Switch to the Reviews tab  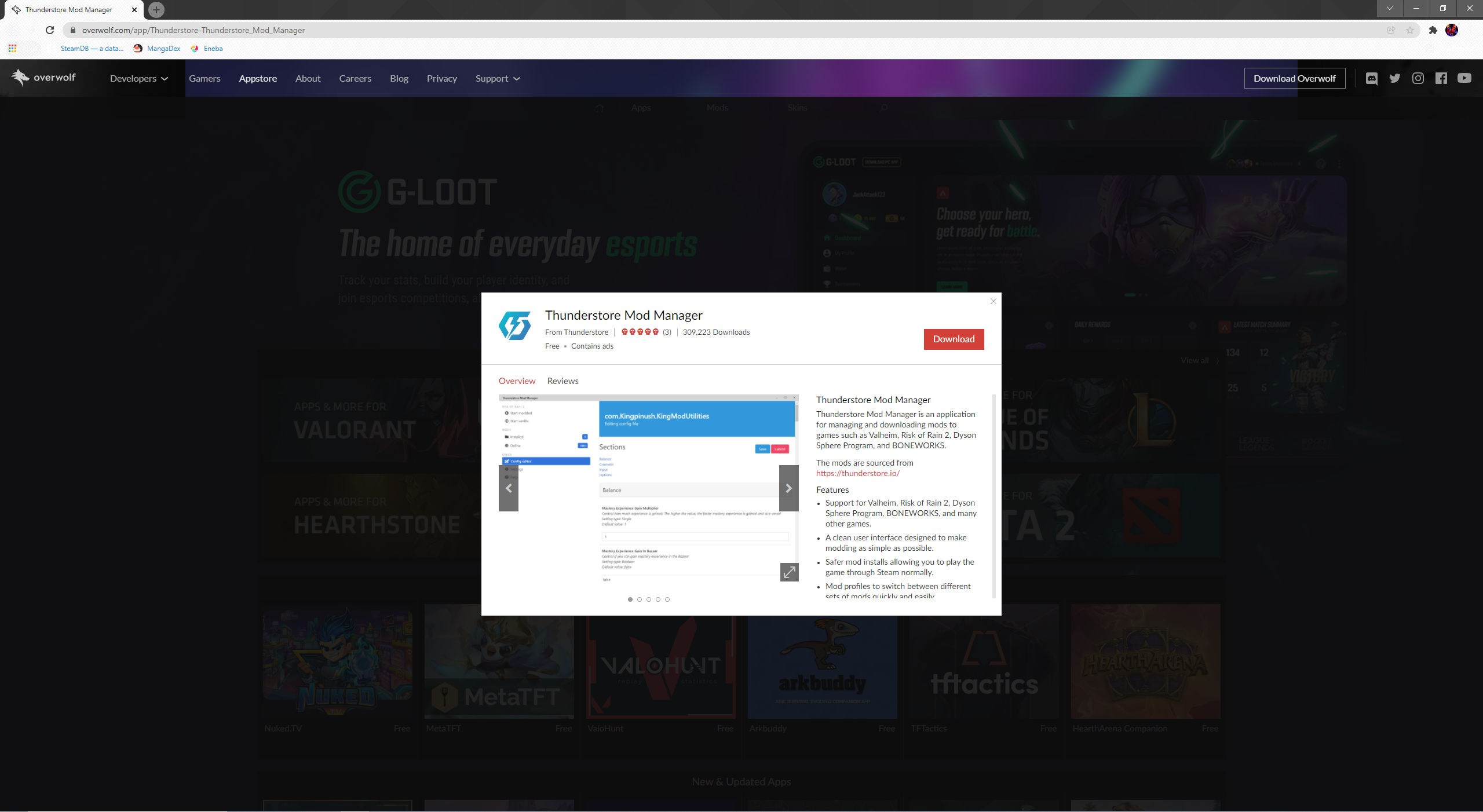click(x=562, y=381)
